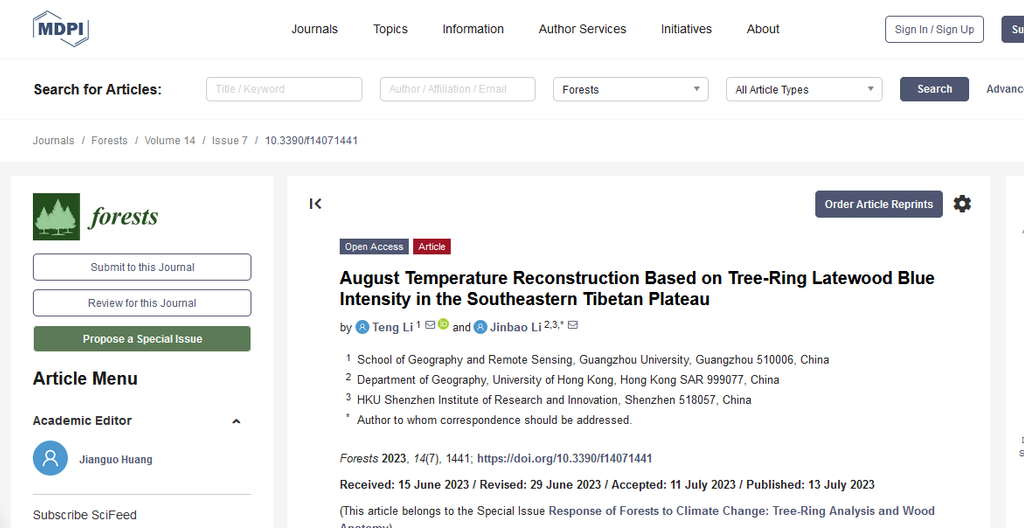Click Order Article Reprints button

tap(878, 204)
